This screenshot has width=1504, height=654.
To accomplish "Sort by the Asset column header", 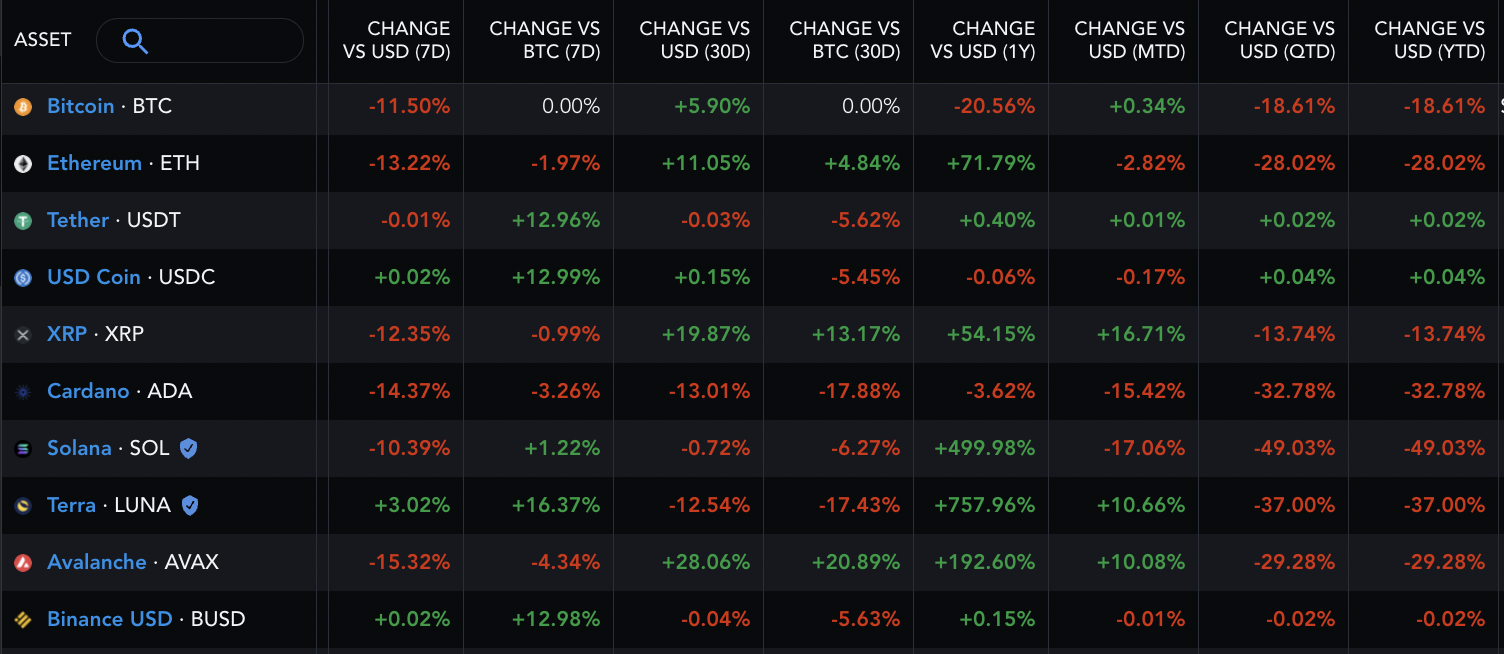I will [43, 40].
